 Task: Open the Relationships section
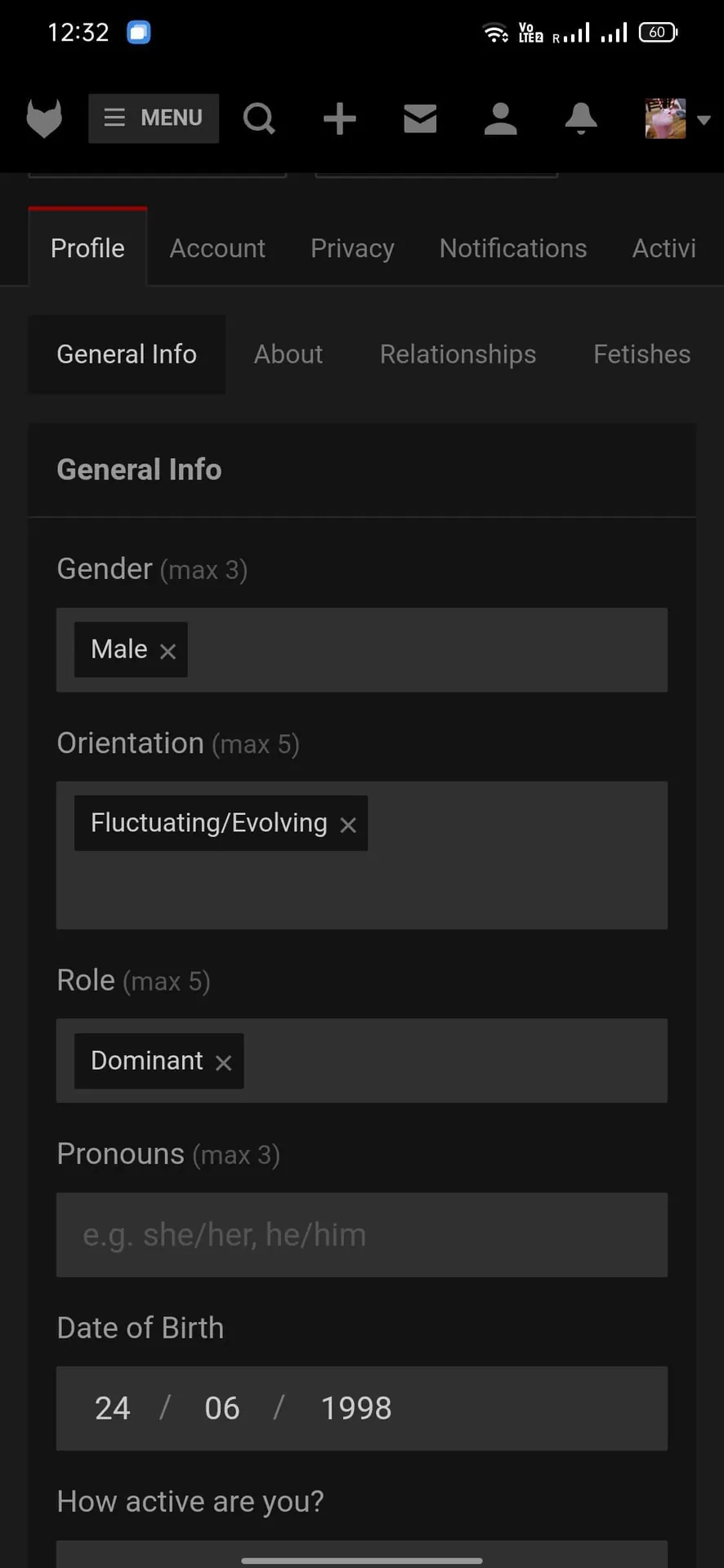[x=458, y=354]
